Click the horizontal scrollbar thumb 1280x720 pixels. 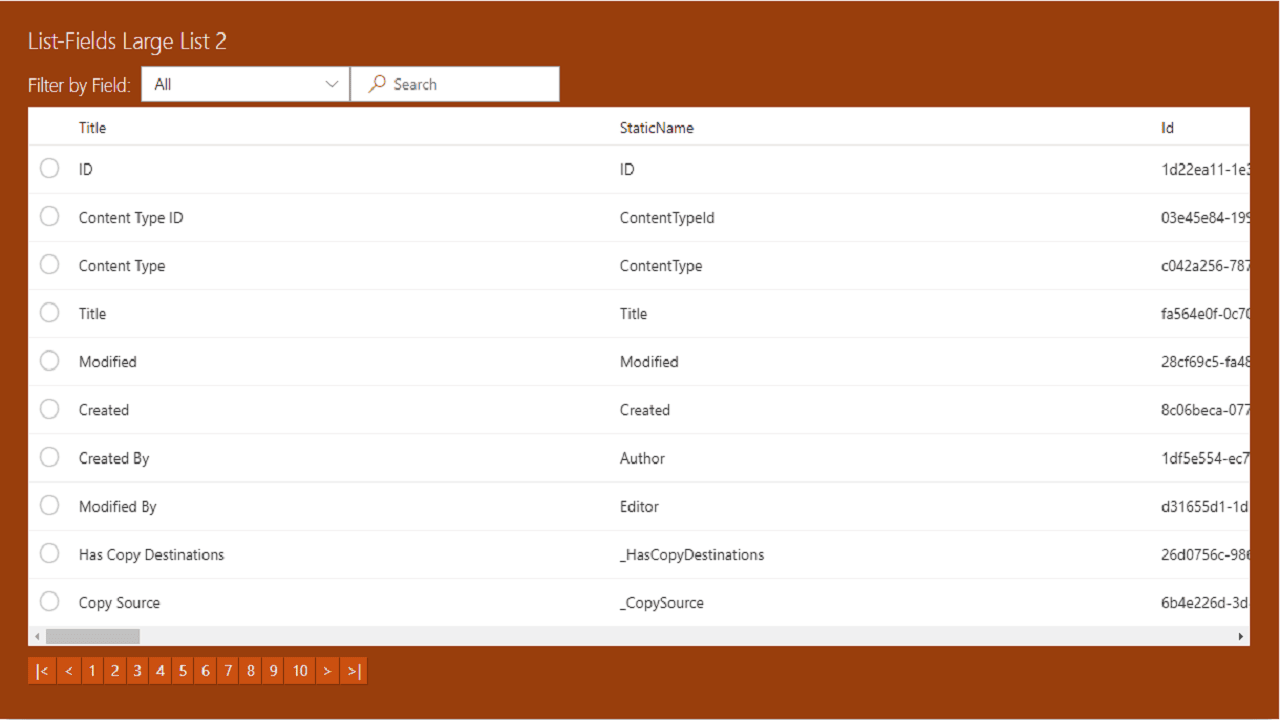[x=93, y=636]
